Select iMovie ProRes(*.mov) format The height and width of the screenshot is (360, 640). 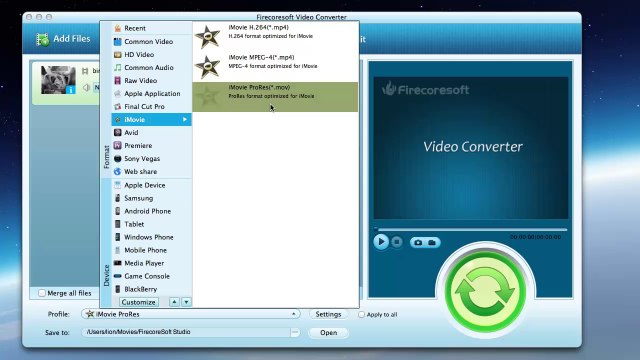click(x=275, y=97)
